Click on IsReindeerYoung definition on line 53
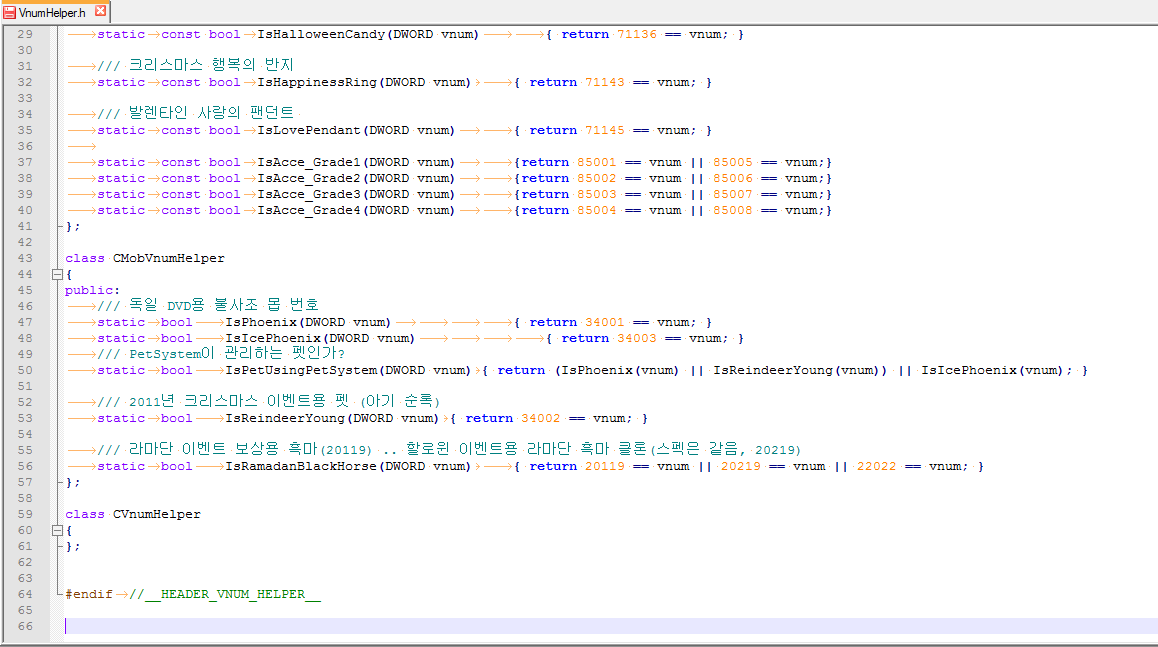1158x647 pixels. tap(284, 418)
